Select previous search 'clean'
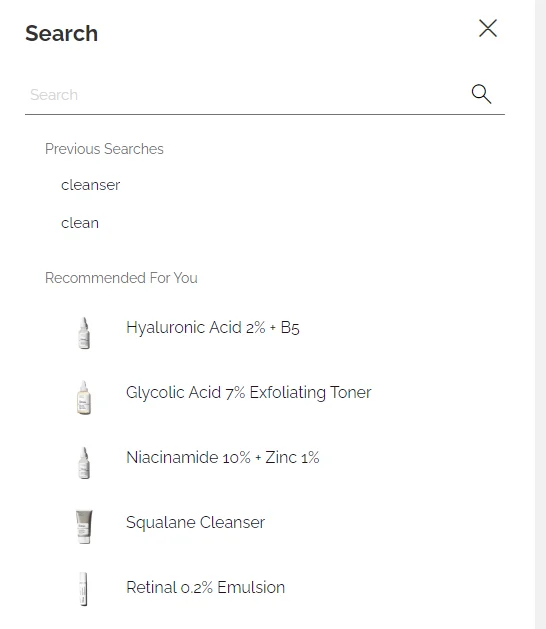Screen dimensions: 546x629 tap(80, 223)
